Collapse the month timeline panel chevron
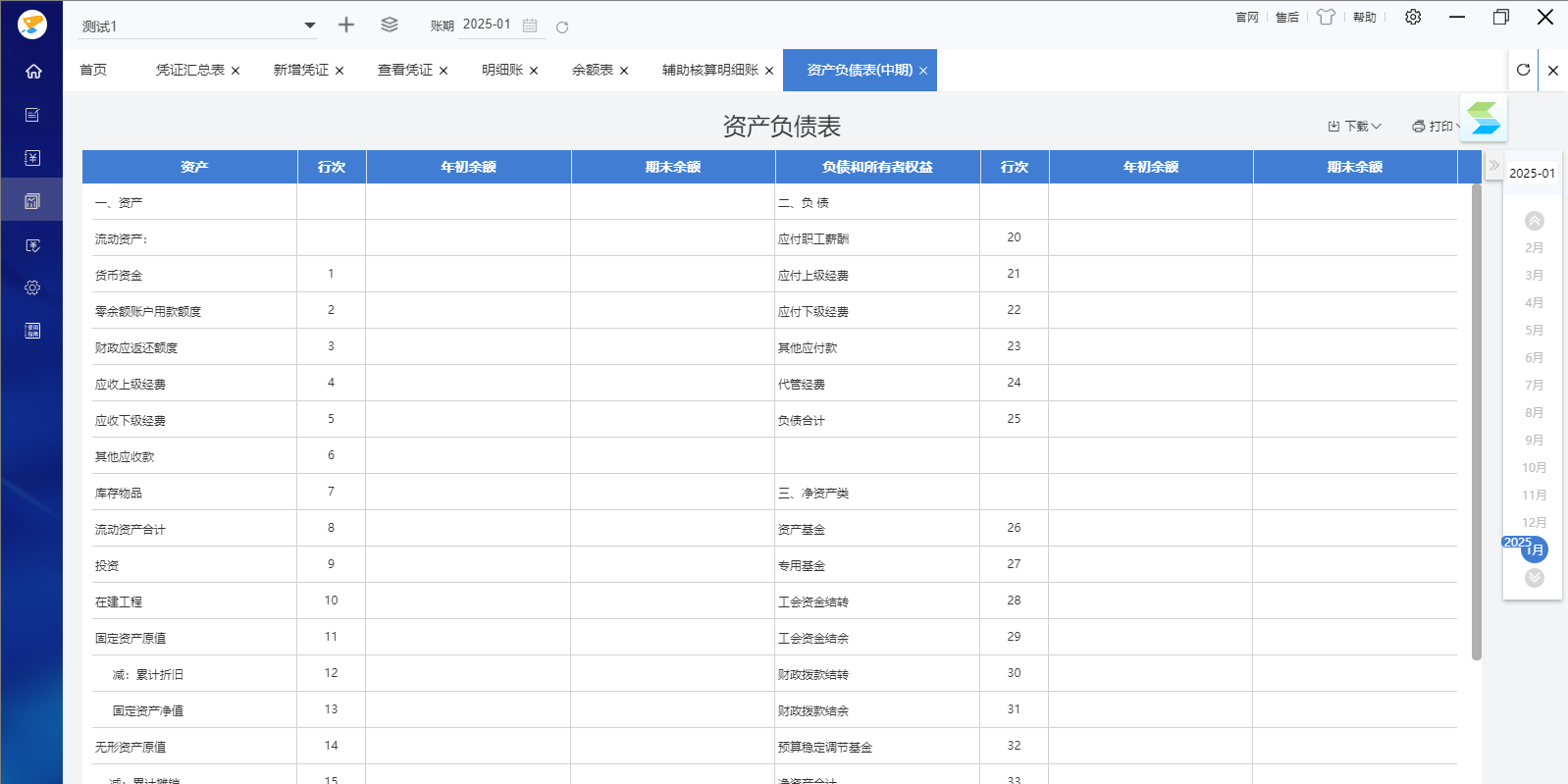Image resolution: width=1568 pixels, height=784 pixels. (1493, 166)
